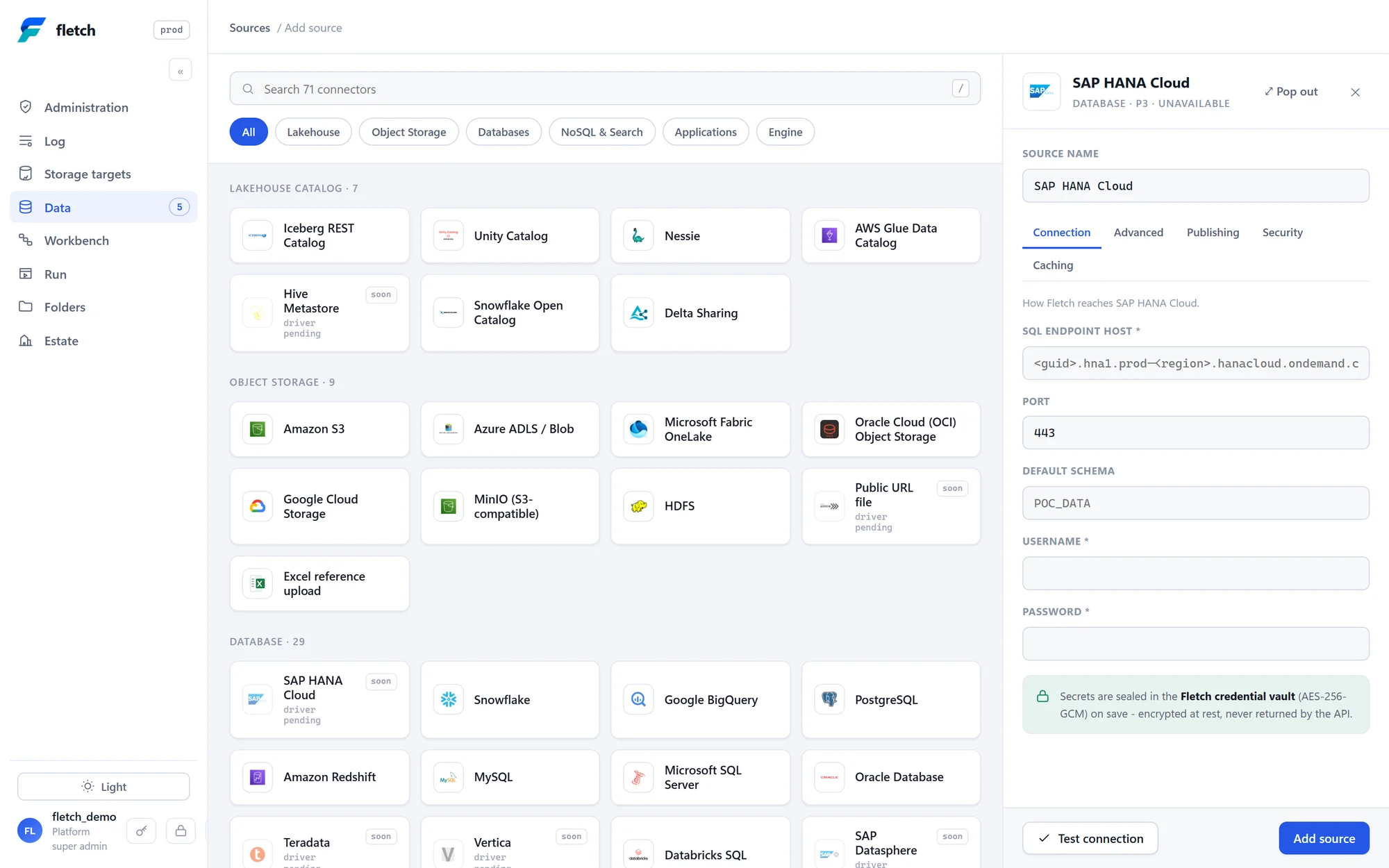The image size is (1389, 868).
Task: Collapse the sidebar with the chevron button
Action: [180, 70]
